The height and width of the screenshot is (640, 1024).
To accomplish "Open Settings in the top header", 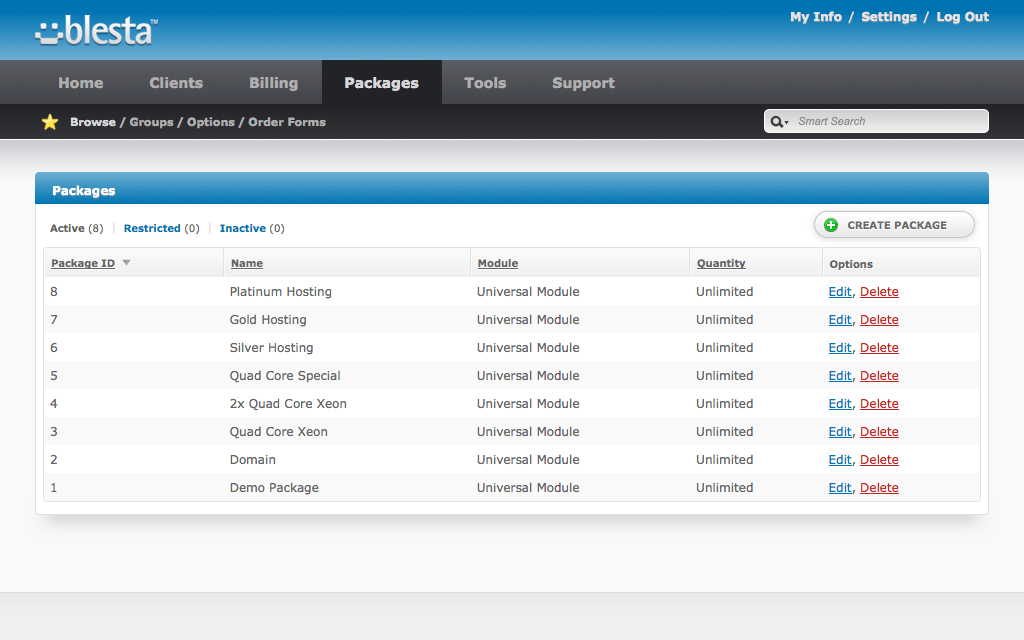I will [888, 17].
